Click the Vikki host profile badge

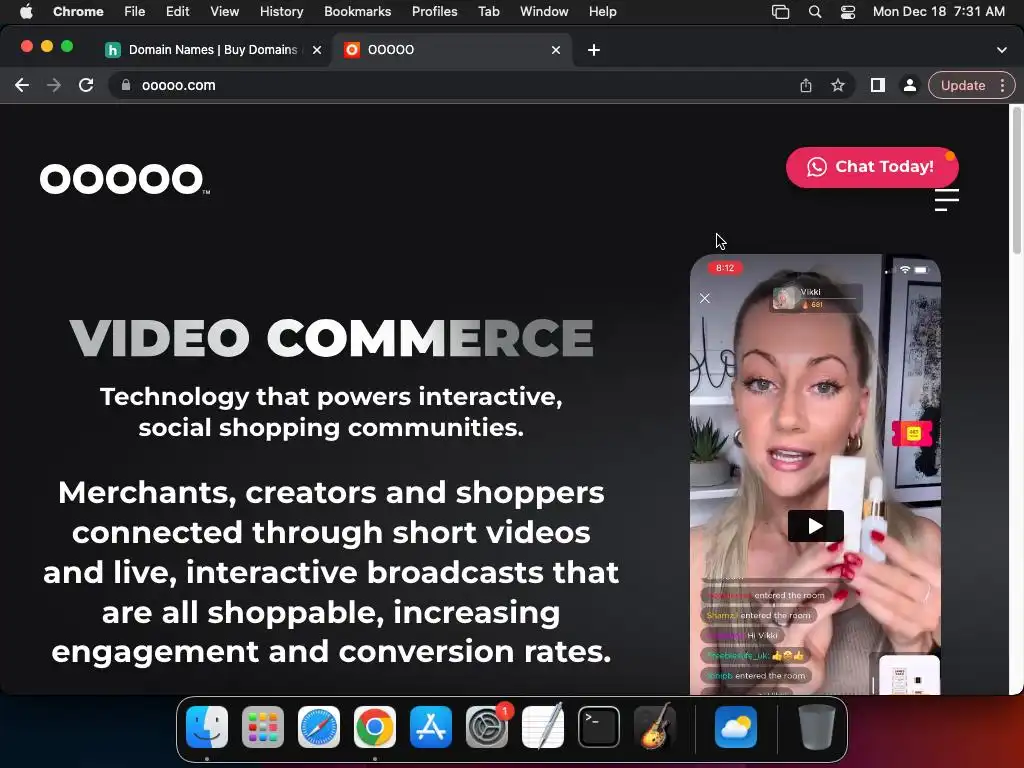[x=815, y=298]
